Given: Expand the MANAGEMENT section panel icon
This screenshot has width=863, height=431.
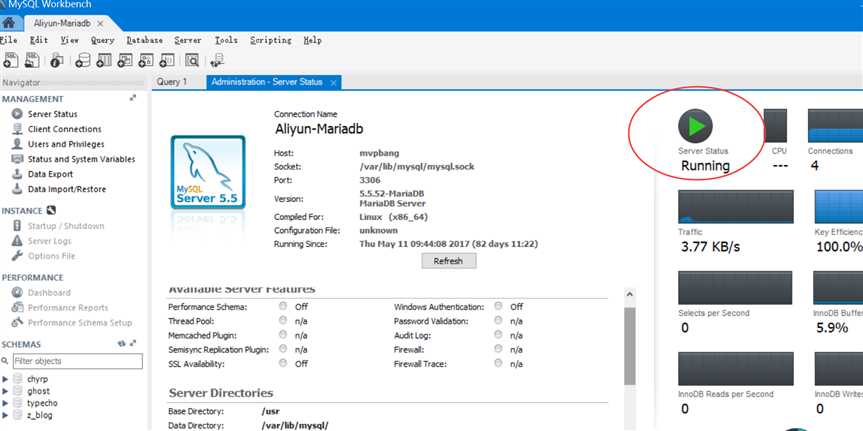Looking at the screenshot, I should 133,98.
